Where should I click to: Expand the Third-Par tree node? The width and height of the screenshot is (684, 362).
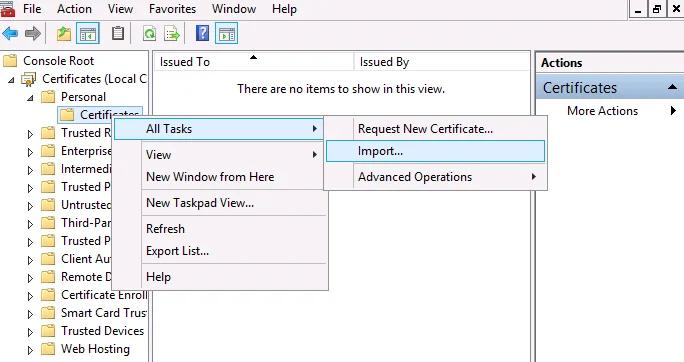(x=30, y=224)
